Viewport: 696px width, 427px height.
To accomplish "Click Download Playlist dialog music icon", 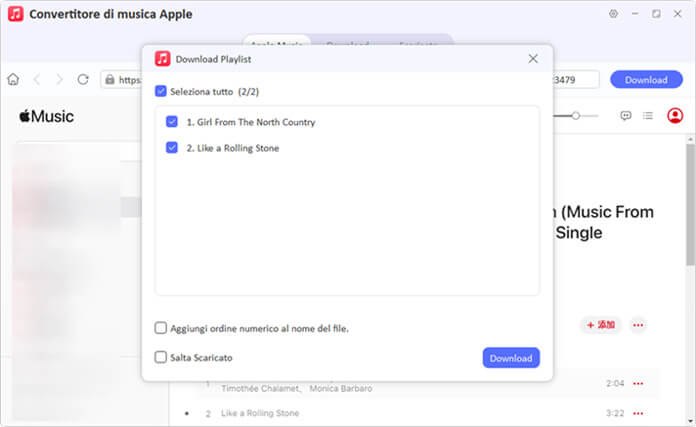I will pos(162,59).
